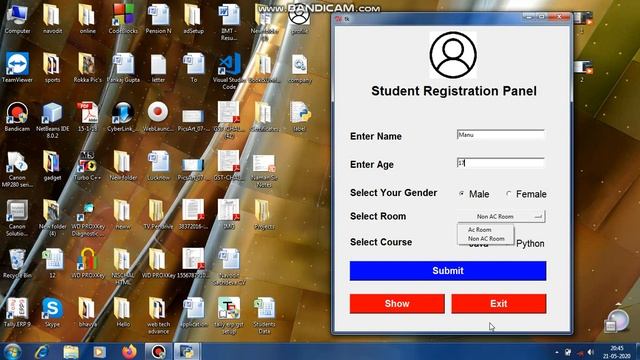640x360 pixels.
Task: Open the 15-1-18 PDF file
Action: [87, 116]
